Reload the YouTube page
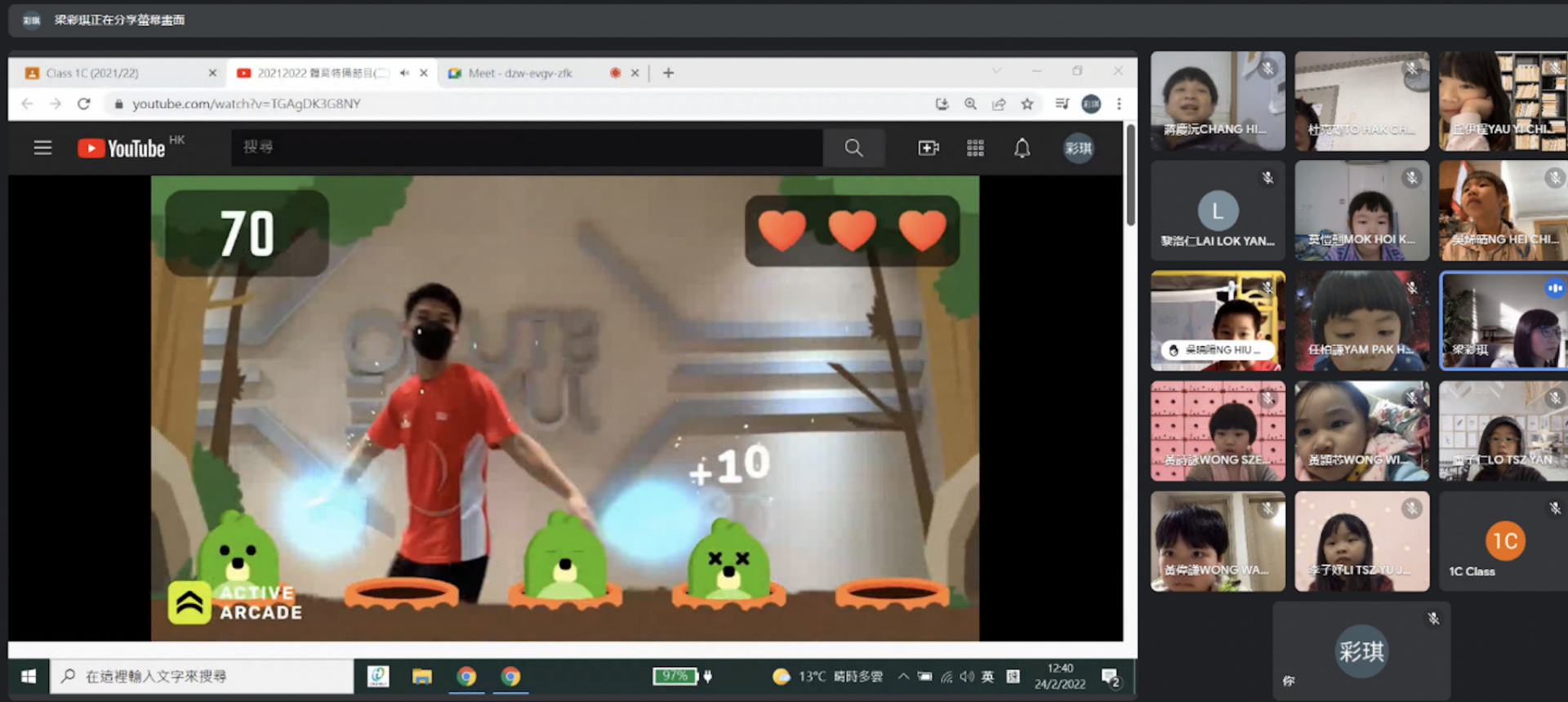1568x702 pixels. [83, 104]
